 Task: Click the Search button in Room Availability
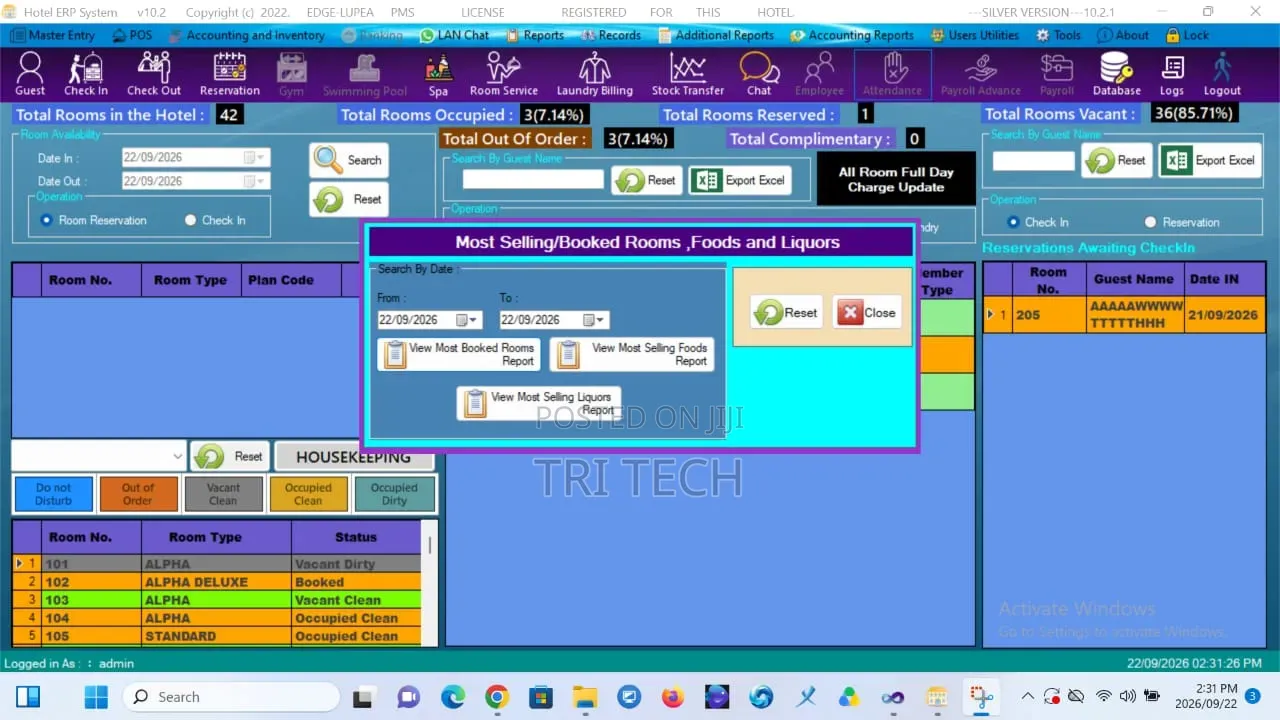pos(349,160)
